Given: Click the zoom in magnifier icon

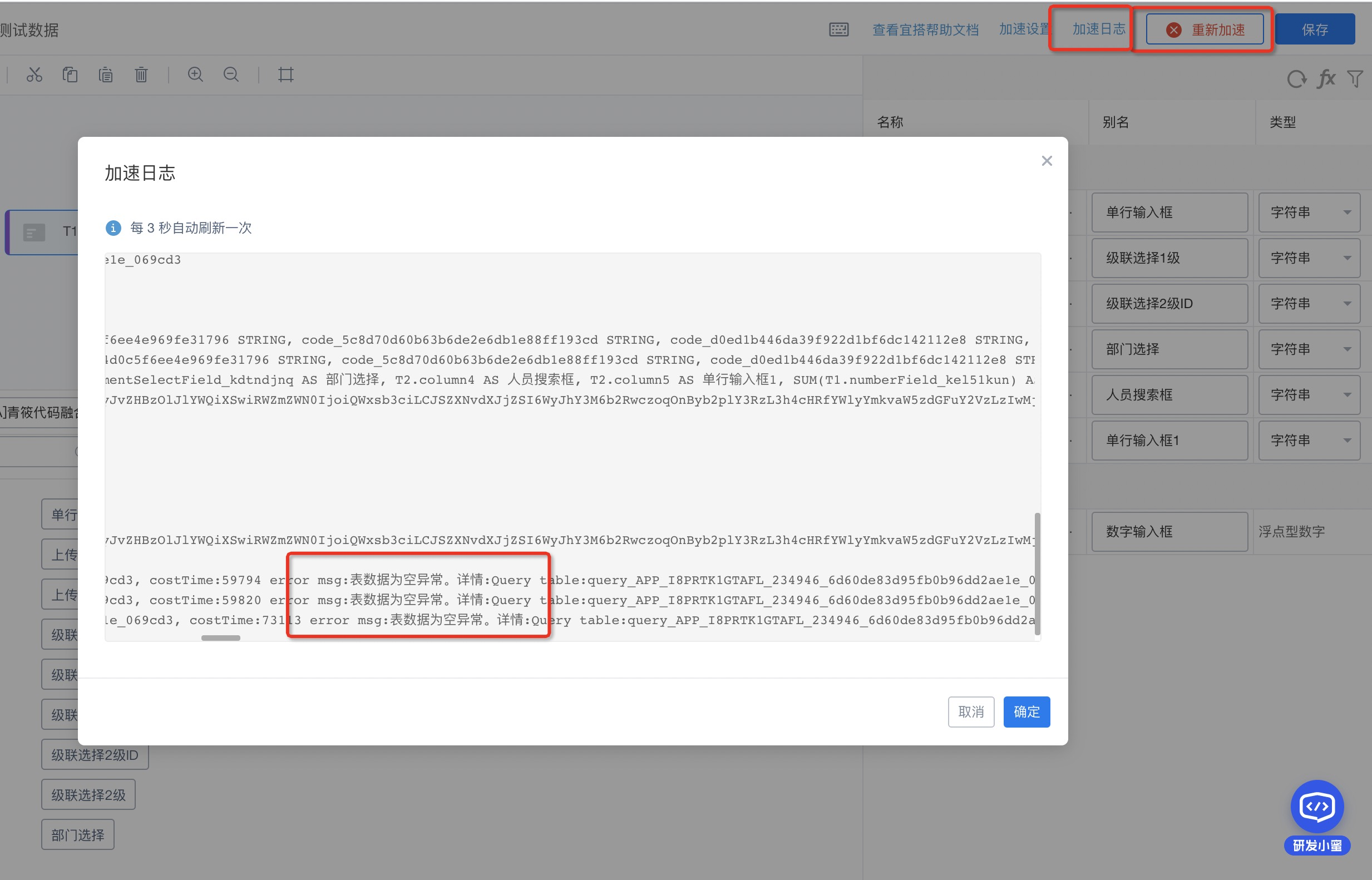Looking at the screenshot, I should coord(195,75).
